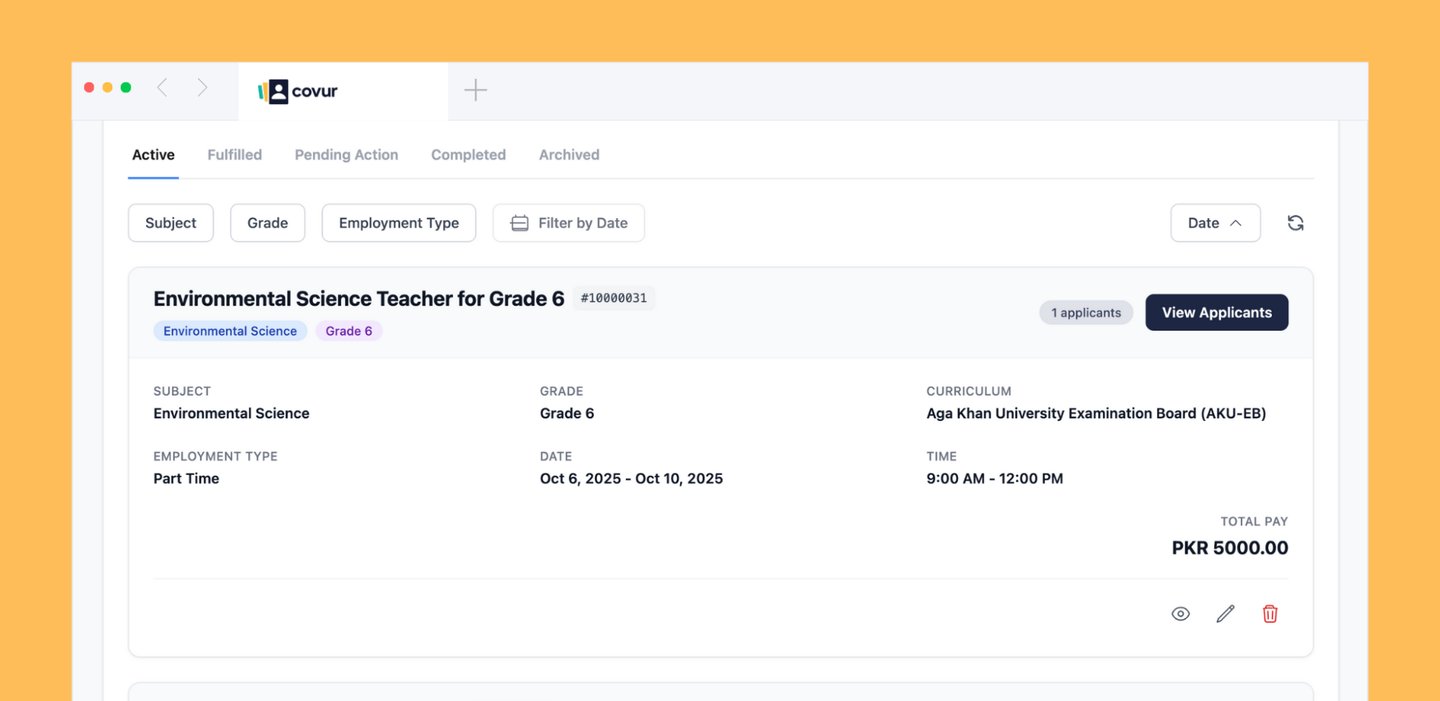Click the red close window button
The image size is (1440, 701).
(89, 88)
